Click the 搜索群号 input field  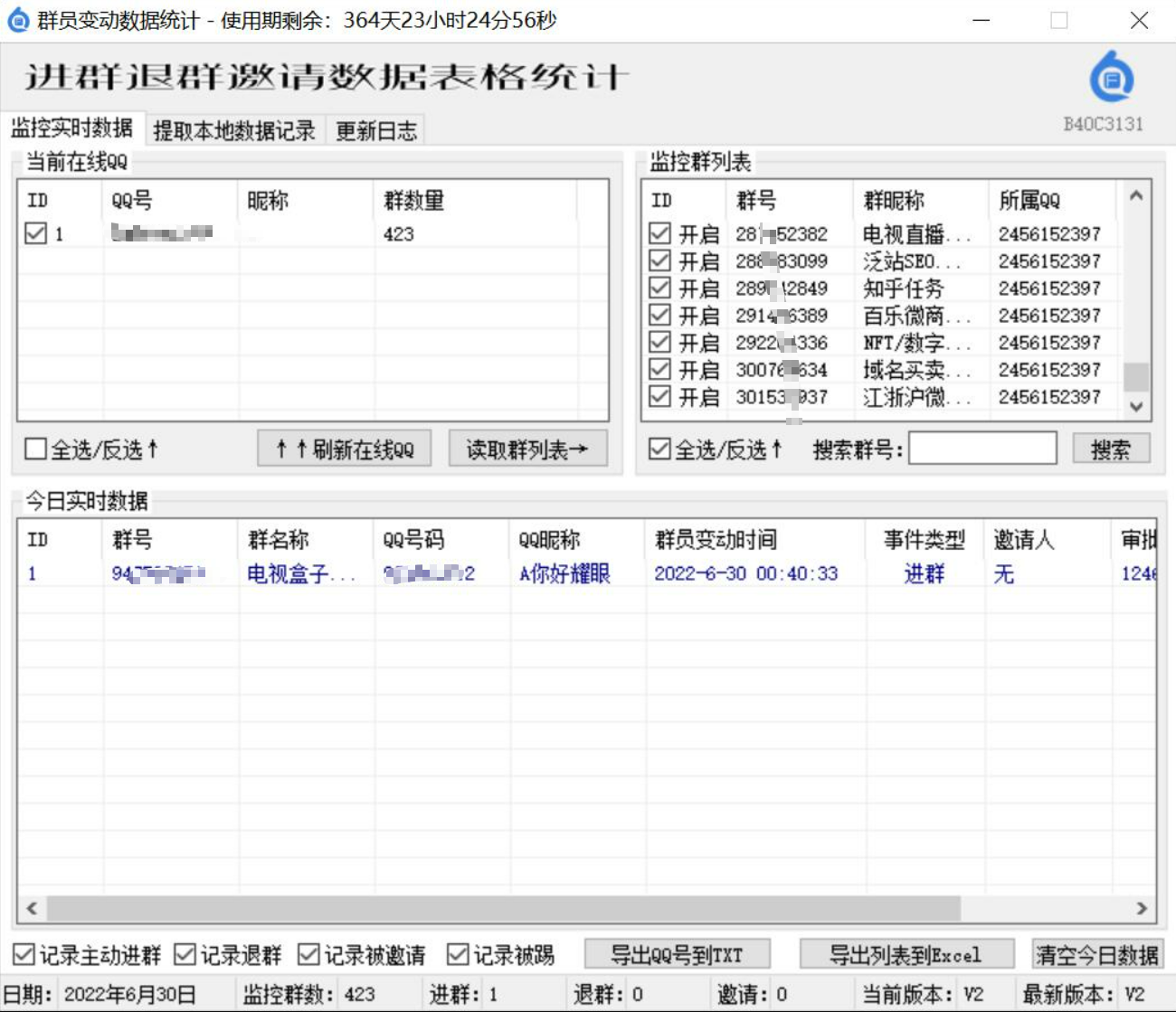(982, 449)
